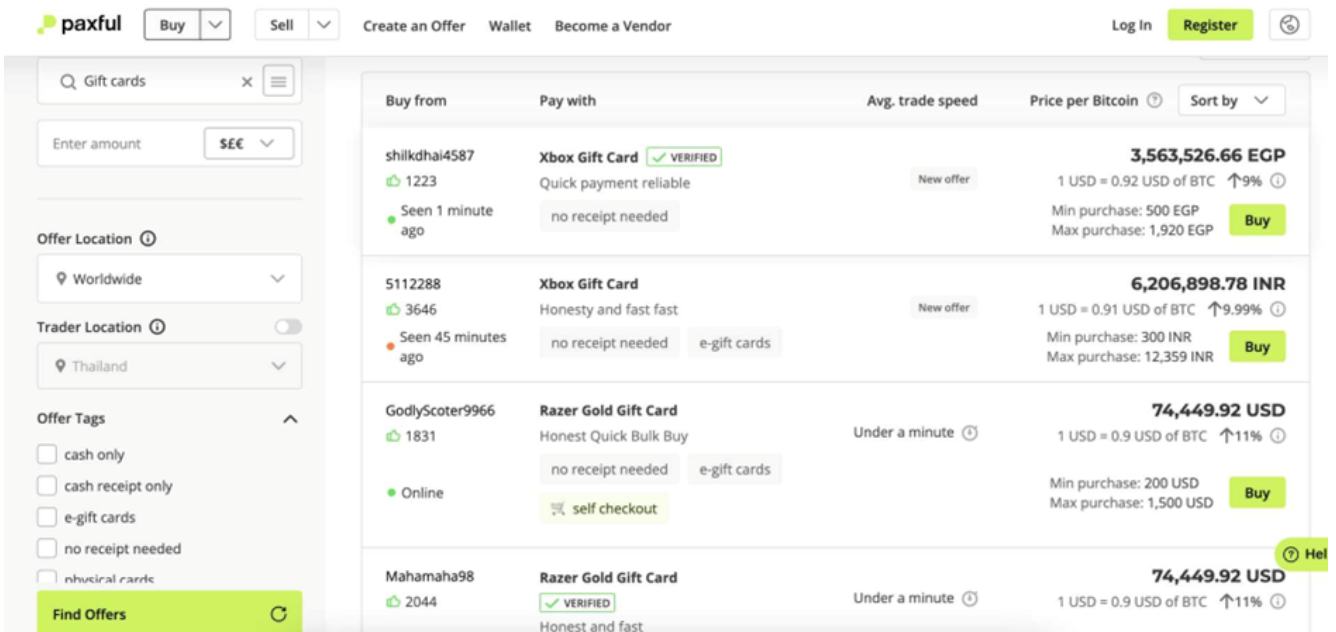This screenshot has height=632, width=1336.
Task: Click the Sell tab in header
Action: click(x=282, y=26)
